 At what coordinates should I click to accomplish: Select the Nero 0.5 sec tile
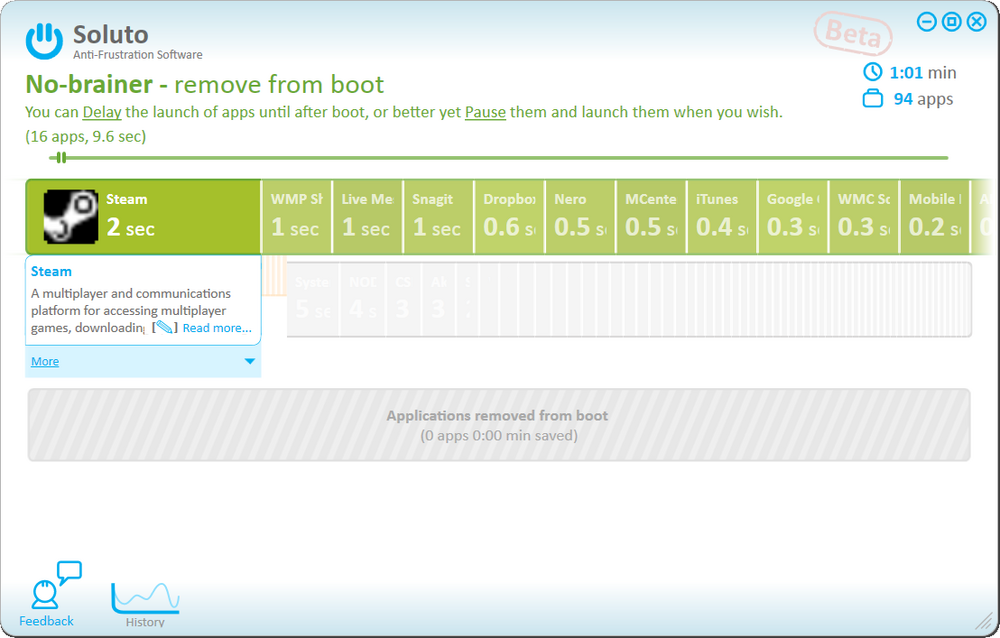pyautogui.click(x=580, y=217)
